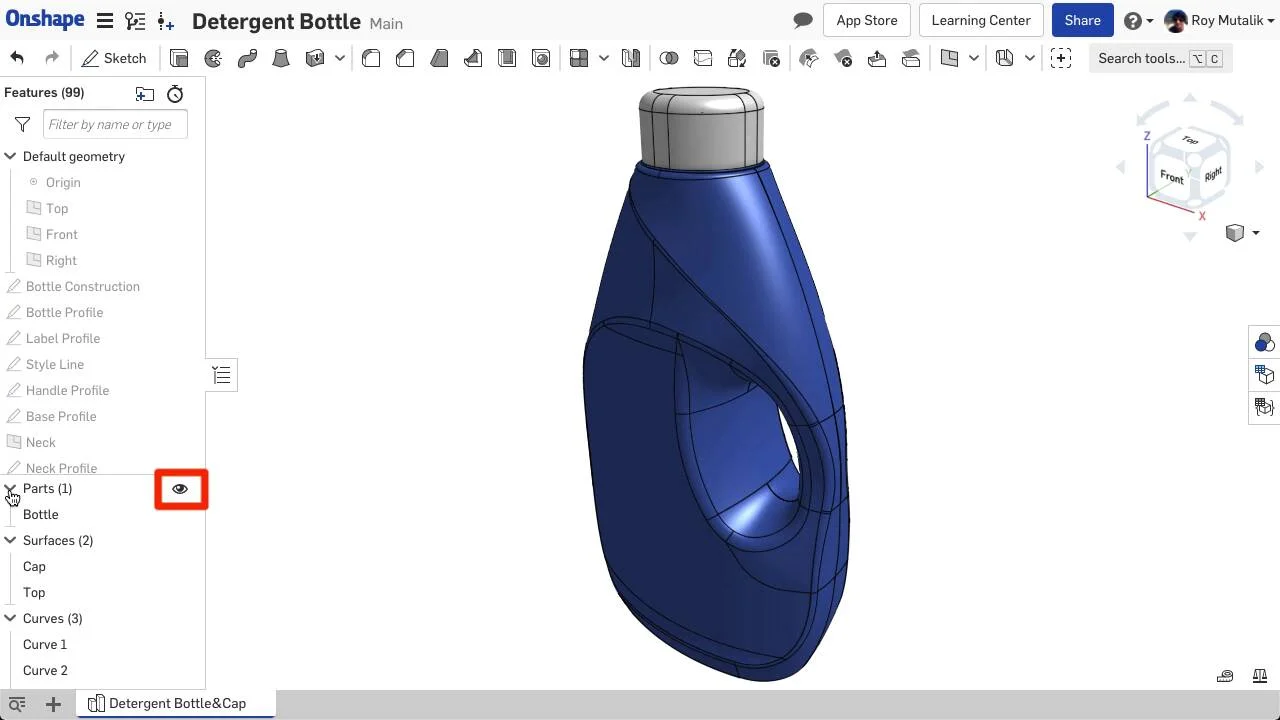Select the Extrude tool icon
The height and width of the screenshot is (720, 1280).
point(179,58)
